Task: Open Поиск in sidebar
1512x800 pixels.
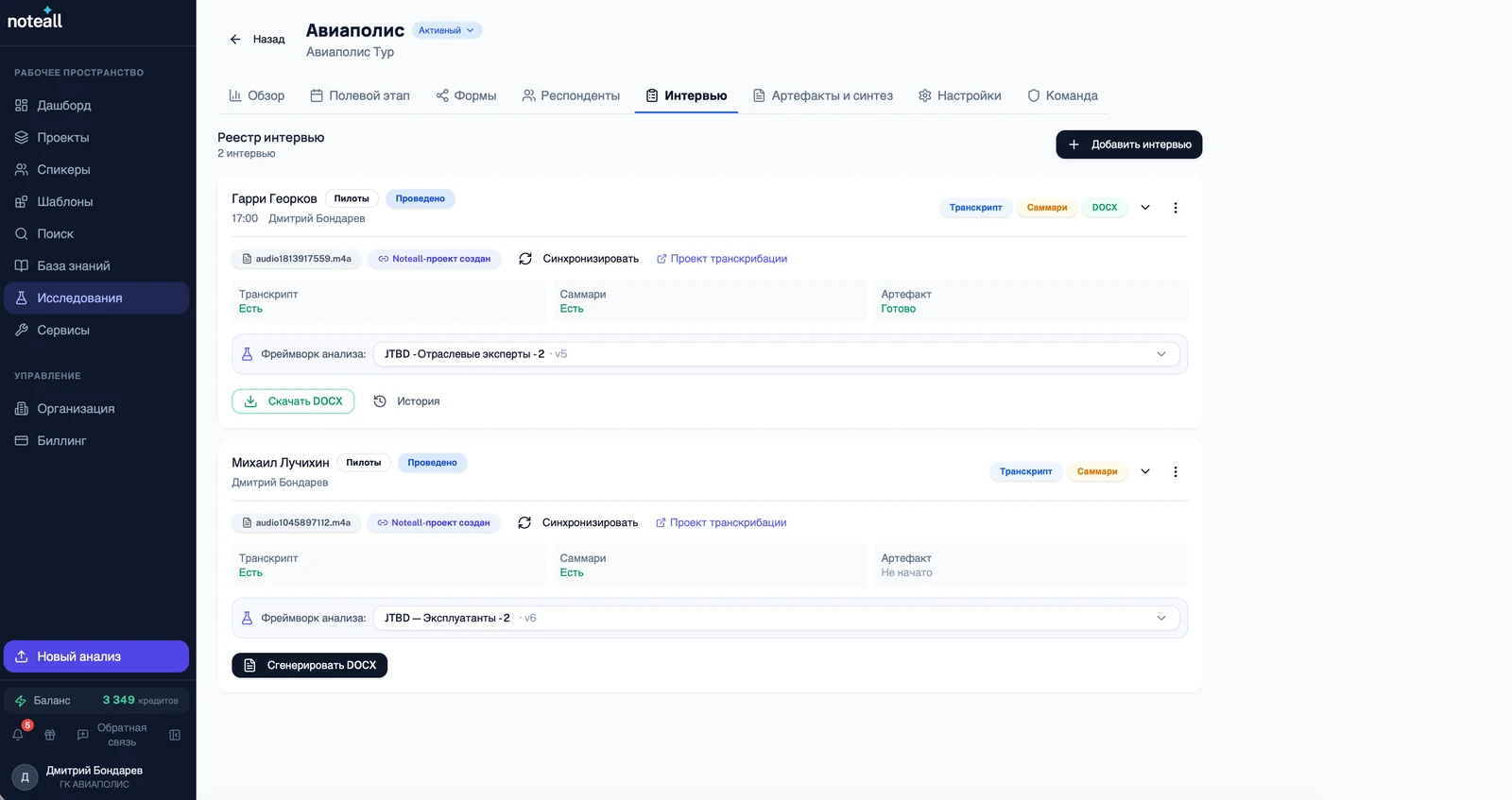Action: click(96, 233)
